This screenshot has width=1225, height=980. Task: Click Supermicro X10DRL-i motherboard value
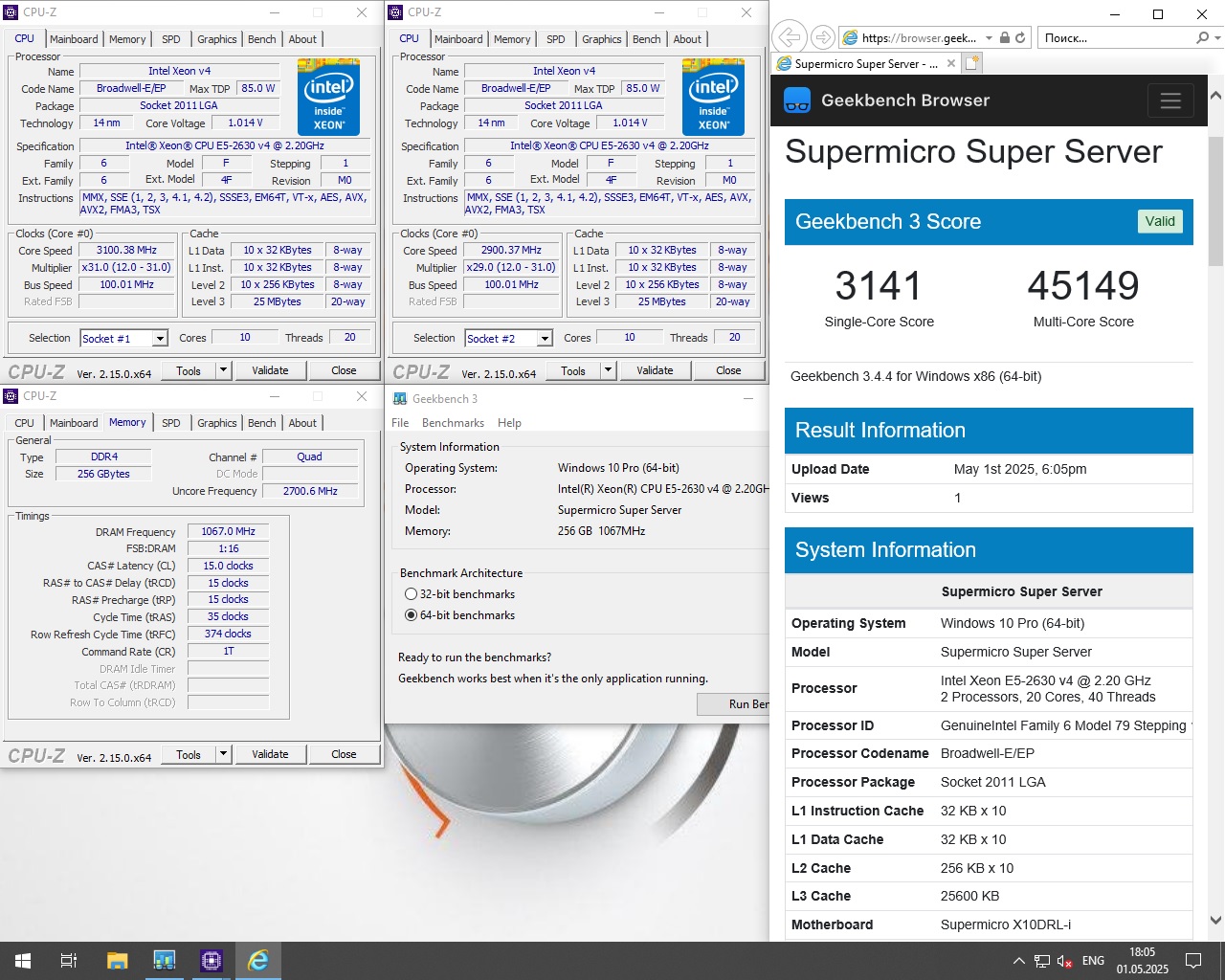point(1006,924)
